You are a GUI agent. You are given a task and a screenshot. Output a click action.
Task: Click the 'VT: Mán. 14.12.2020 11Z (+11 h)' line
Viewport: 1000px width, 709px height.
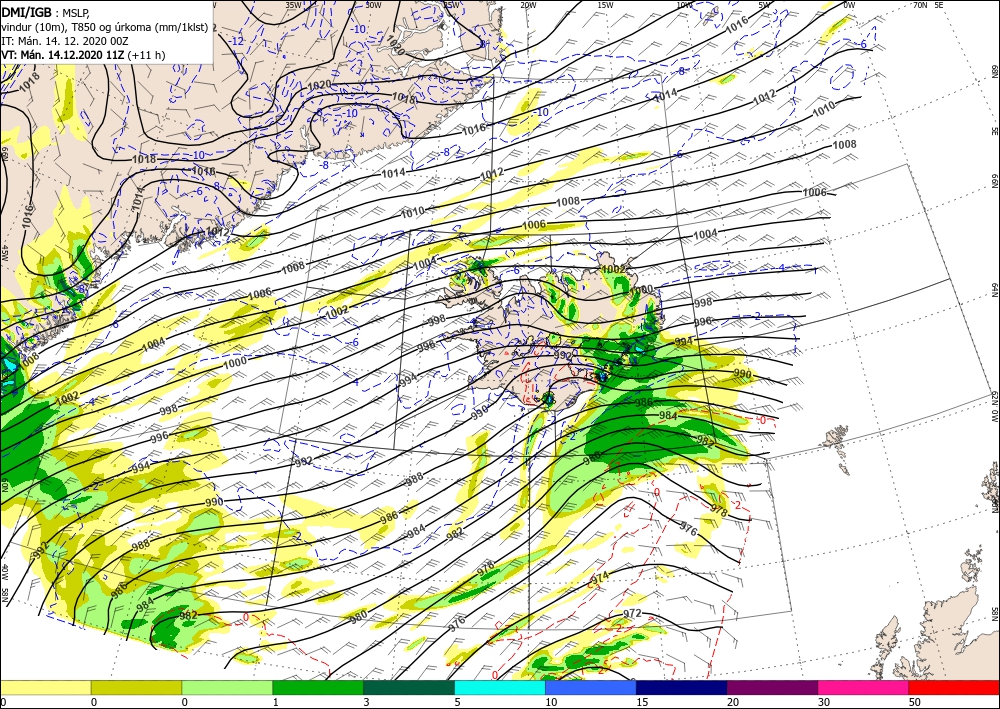(83, 55)
